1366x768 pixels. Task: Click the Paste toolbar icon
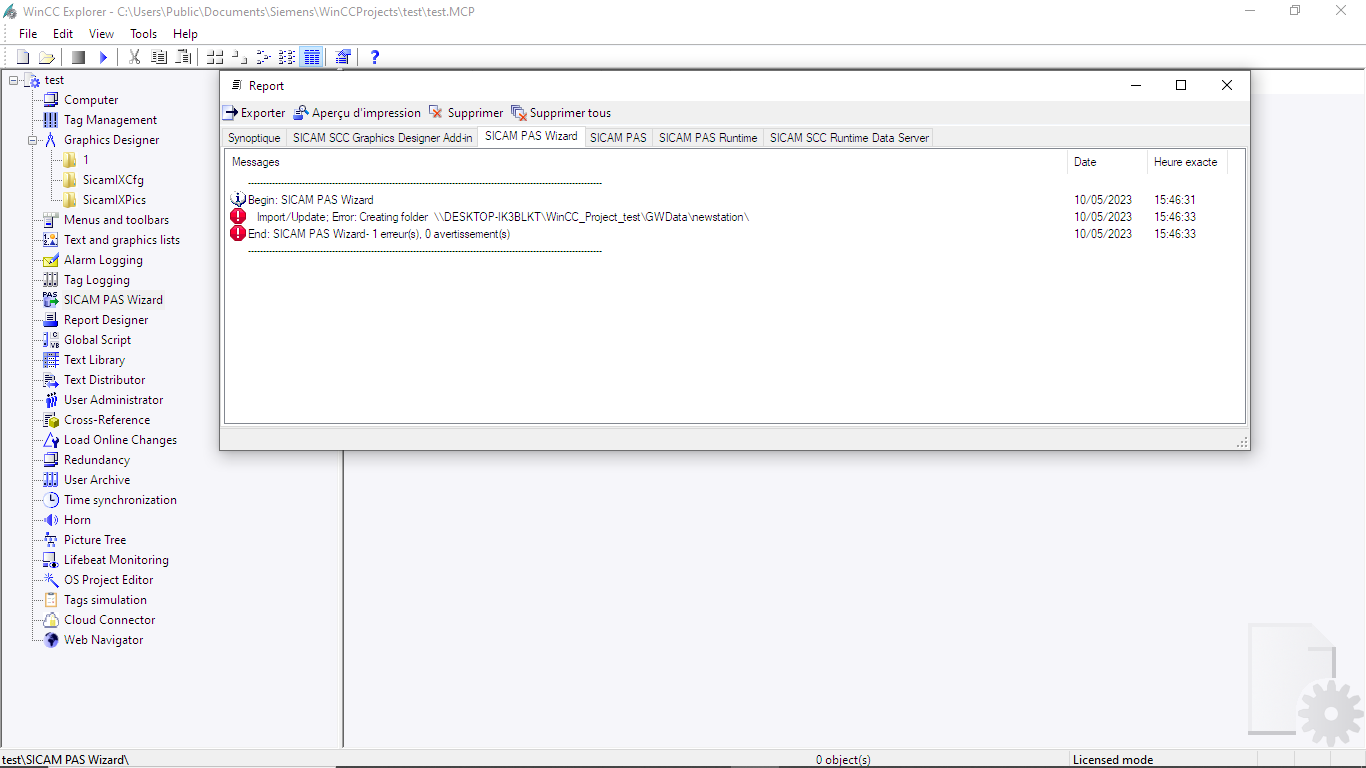point(183,57)
